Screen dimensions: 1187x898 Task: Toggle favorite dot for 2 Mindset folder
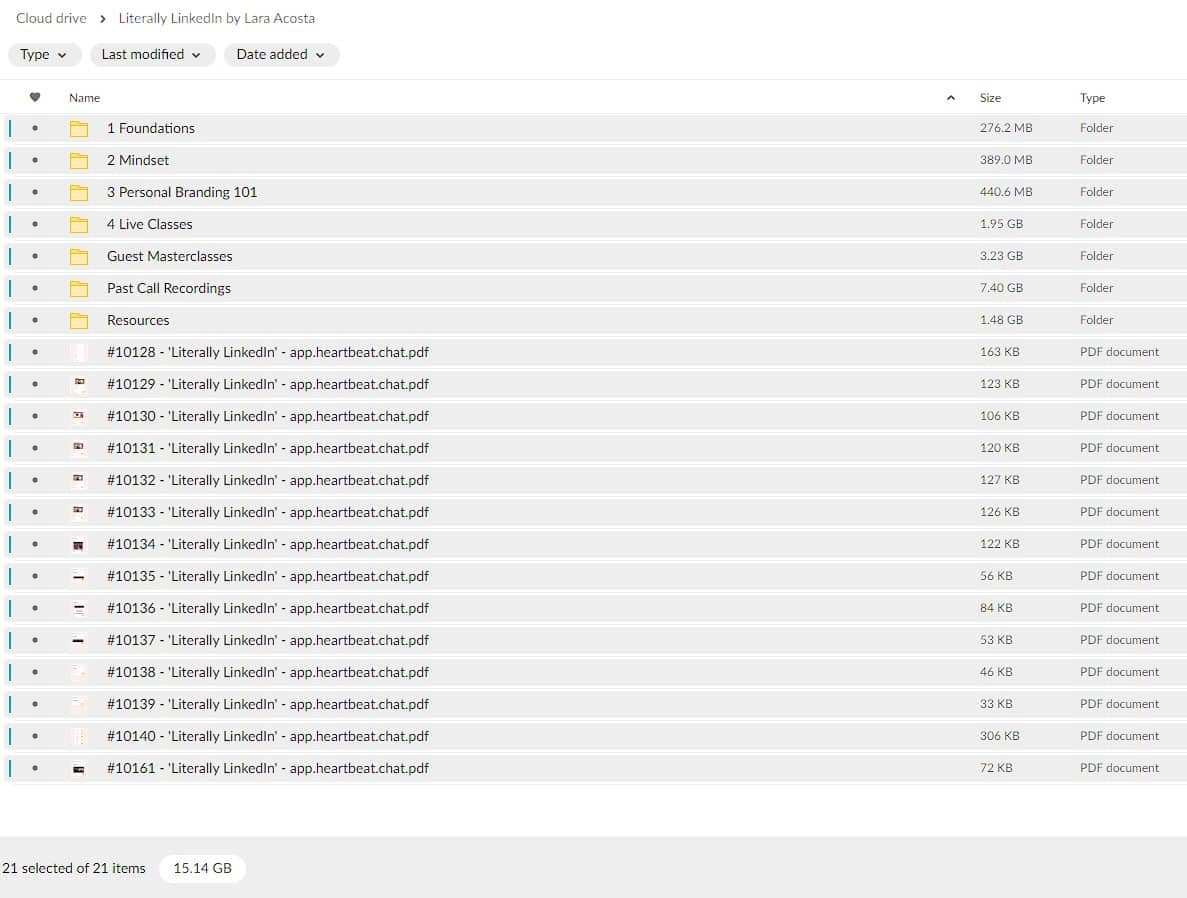[35, 161]
